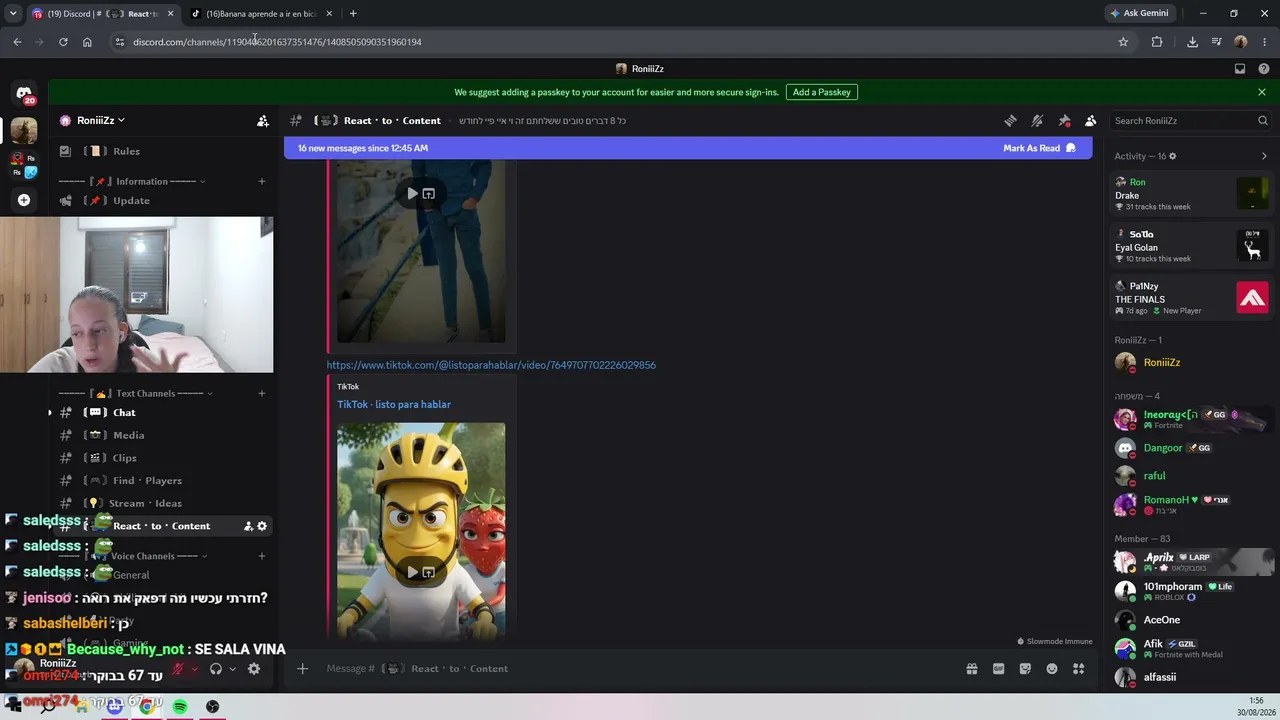Focus the message input field
Viewport: 1280px width, 720px height.
(640, 669)
